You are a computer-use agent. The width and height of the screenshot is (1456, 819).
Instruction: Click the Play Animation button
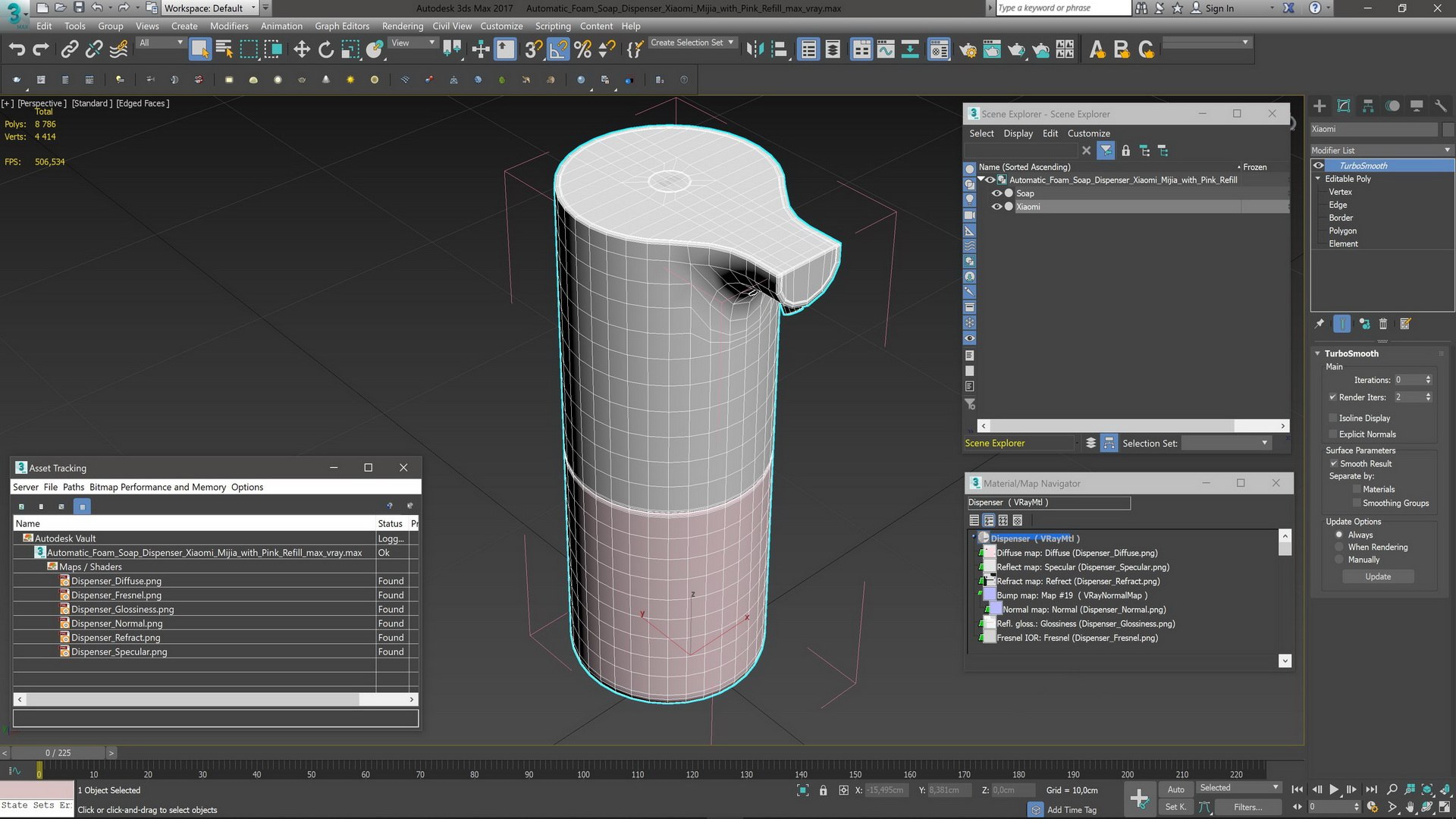pyautogui.click(x=1334, y=789)
